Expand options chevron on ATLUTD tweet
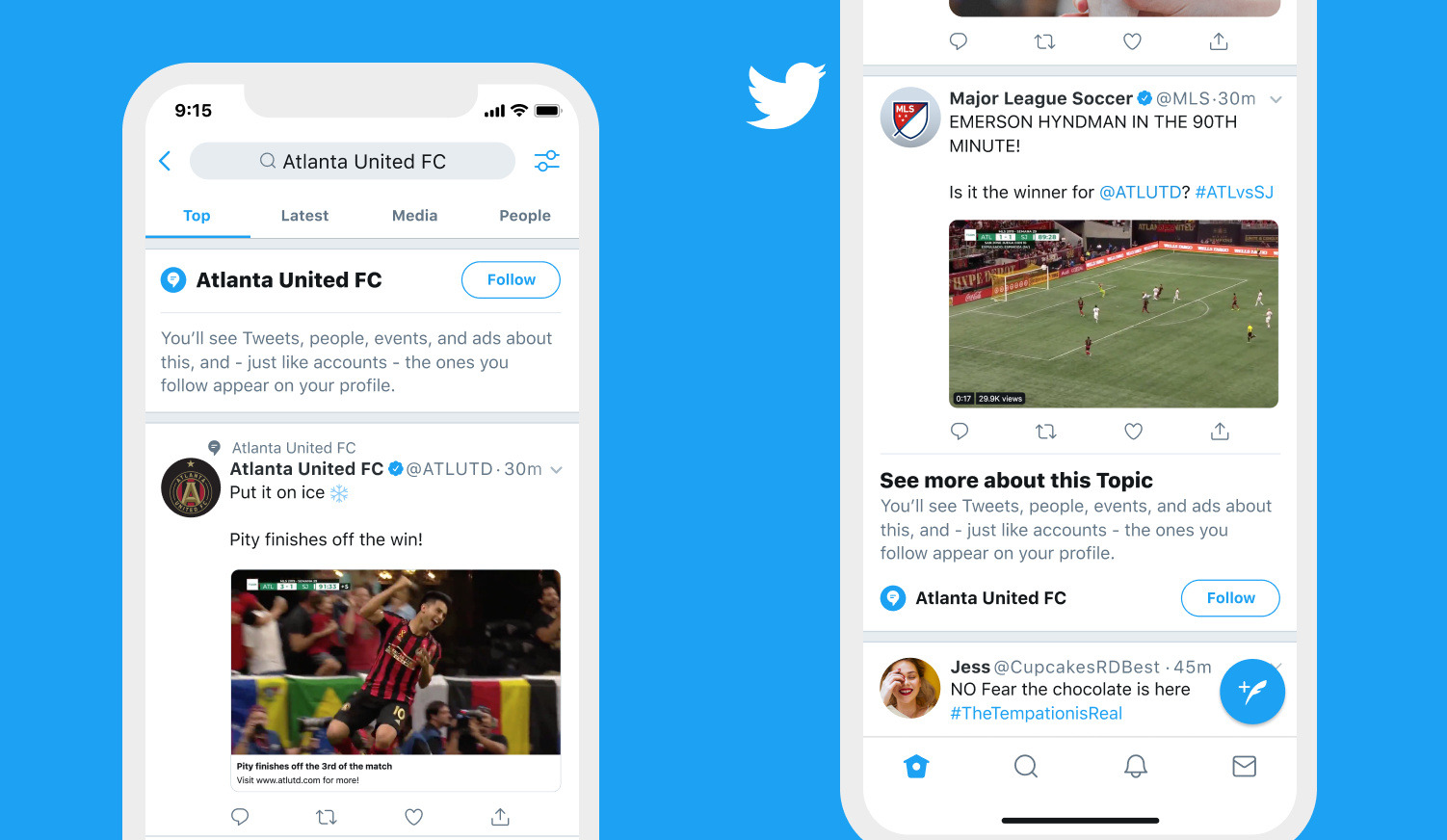This screenshot has height=840, width=1447. pos(556,470)
